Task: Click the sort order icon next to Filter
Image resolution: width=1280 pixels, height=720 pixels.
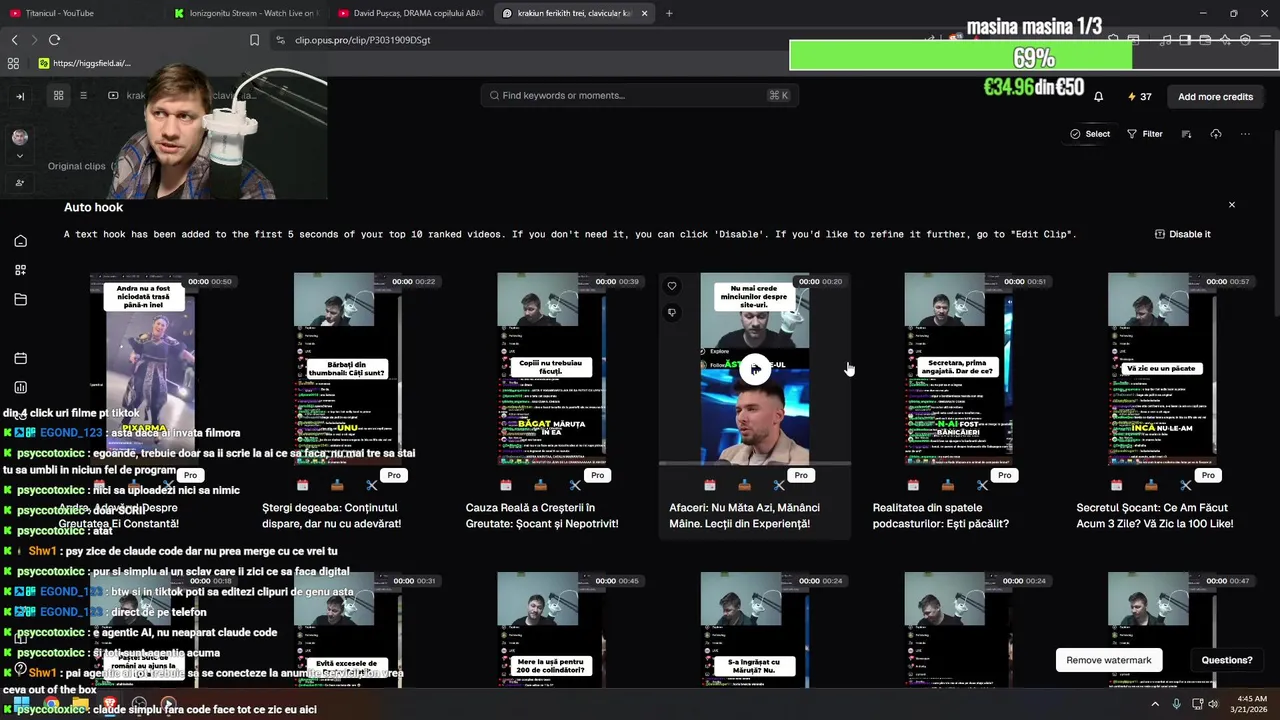Action: pyautogui.click(x=1187, y=134)
